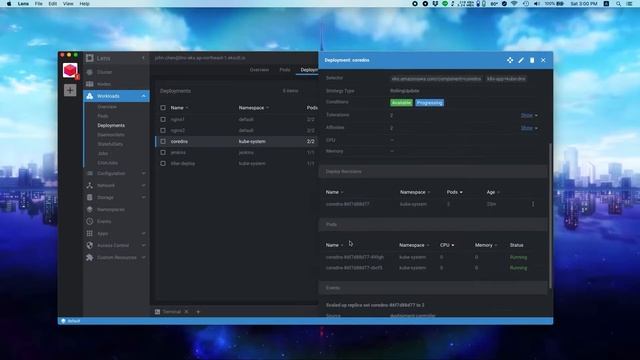Open the three-dot menu of coredns revision
The width and height of the screenshot is (640, 360).
(x=533, y=204)
